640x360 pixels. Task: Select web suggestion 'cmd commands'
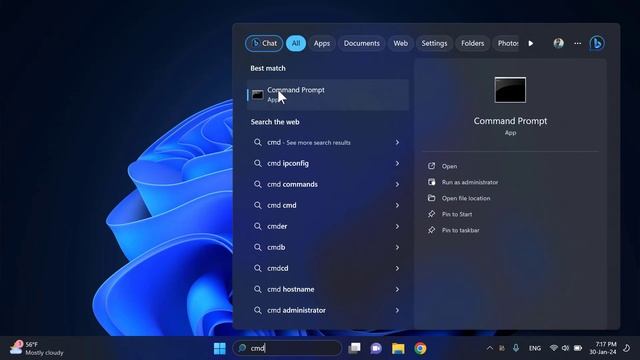click(328, 184)
